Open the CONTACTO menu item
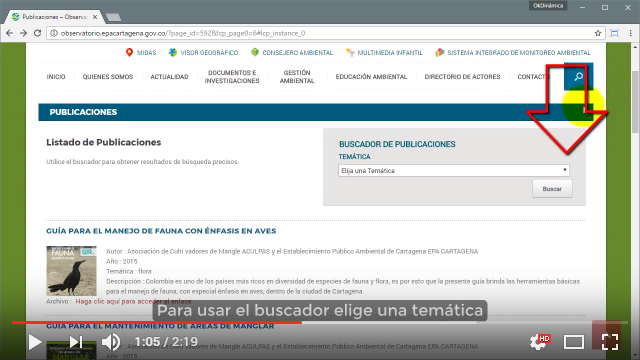The height and width of the screenshot is (360, 640). click(533, 77)
